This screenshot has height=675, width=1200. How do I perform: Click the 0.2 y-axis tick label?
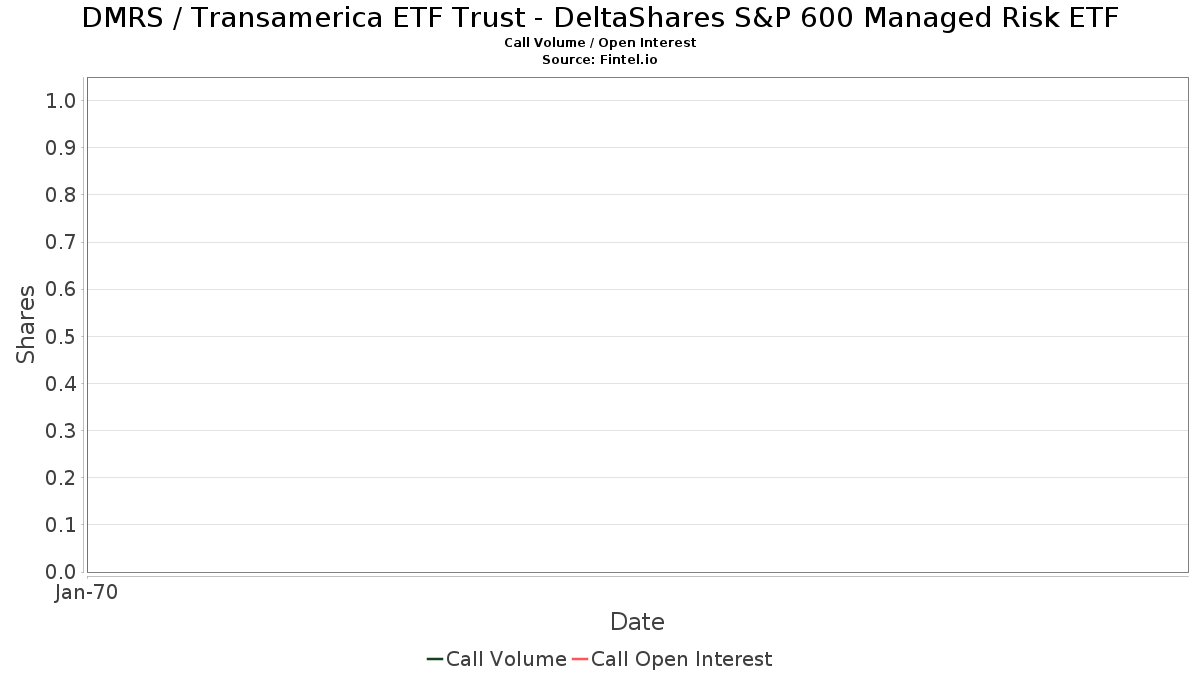click(x=61, y=478)
